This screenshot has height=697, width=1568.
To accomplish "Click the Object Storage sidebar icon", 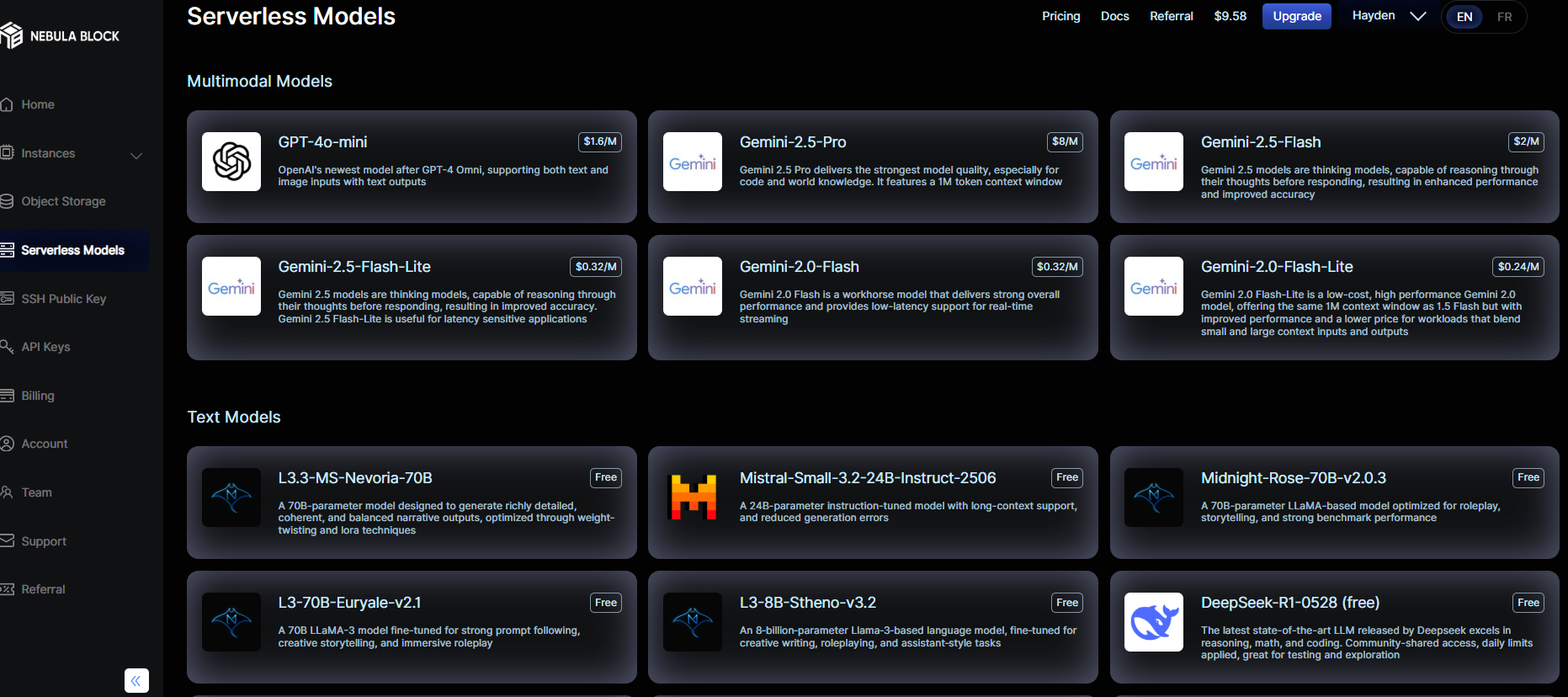I will 7,201.
